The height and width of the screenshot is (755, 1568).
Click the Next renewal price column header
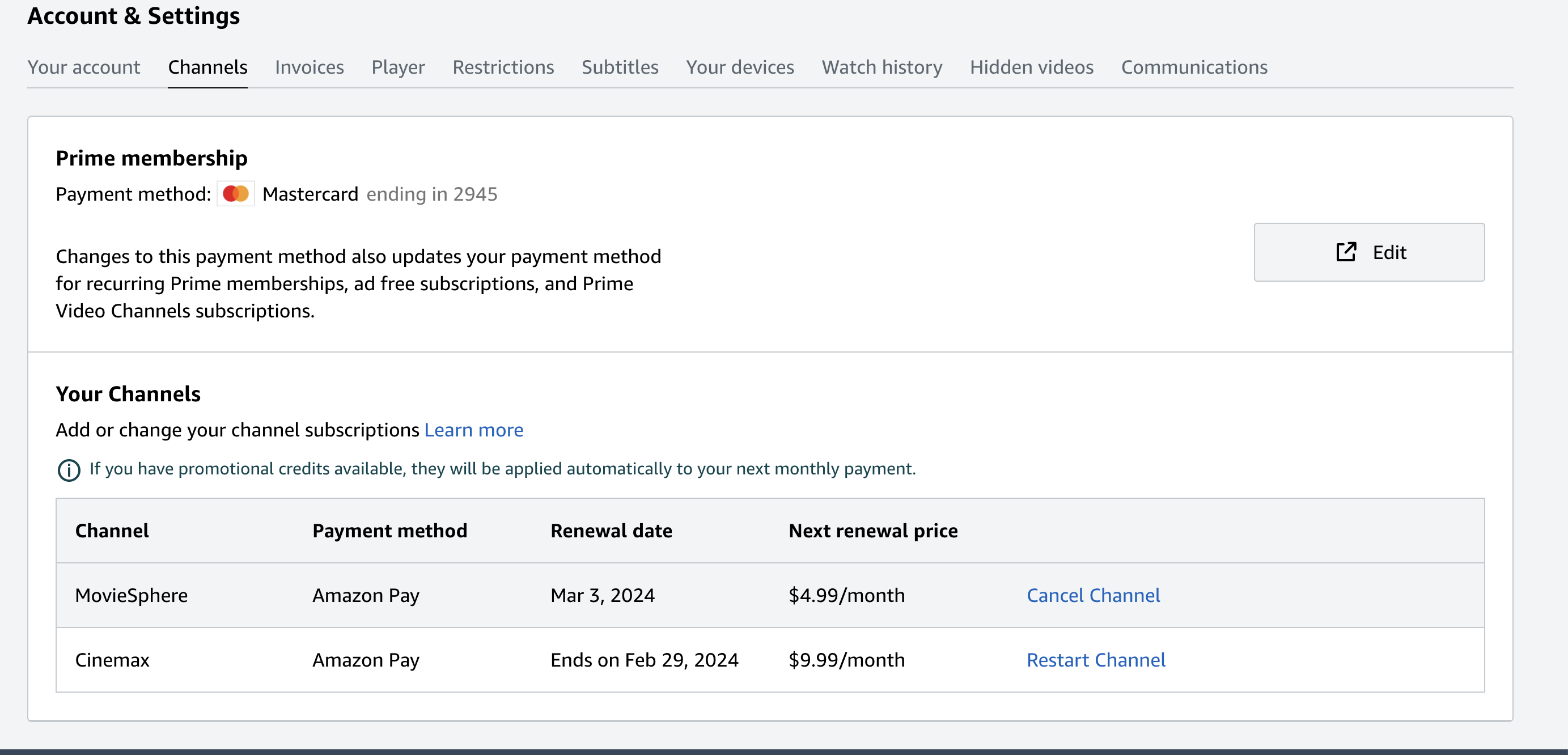pos(873,531)
